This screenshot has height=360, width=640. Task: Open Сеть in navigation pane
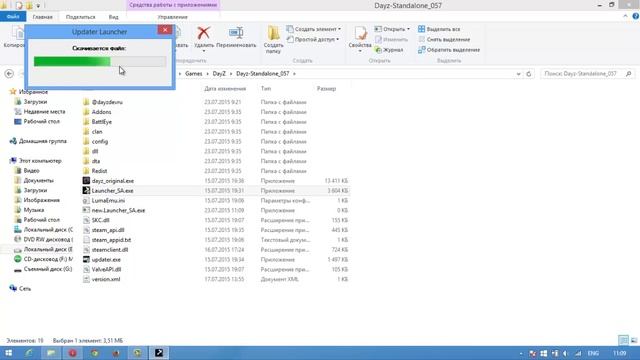tap(24, 289)
